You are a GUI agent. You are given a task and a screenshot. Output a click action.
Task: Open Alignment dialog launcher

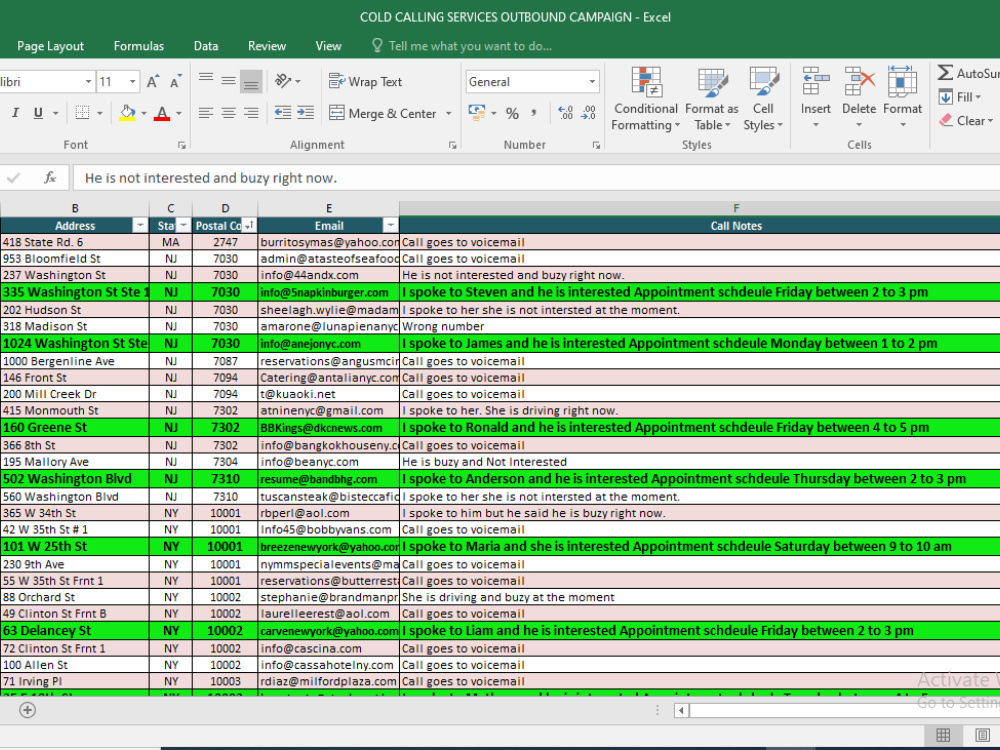[452, 145]
